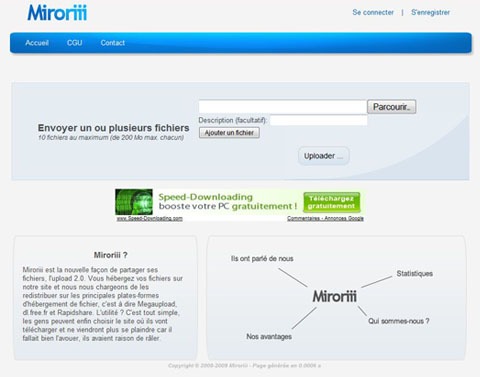480x377 pixels.
Task: Click the Miroriii logo in the header
Action: [57, 13]
